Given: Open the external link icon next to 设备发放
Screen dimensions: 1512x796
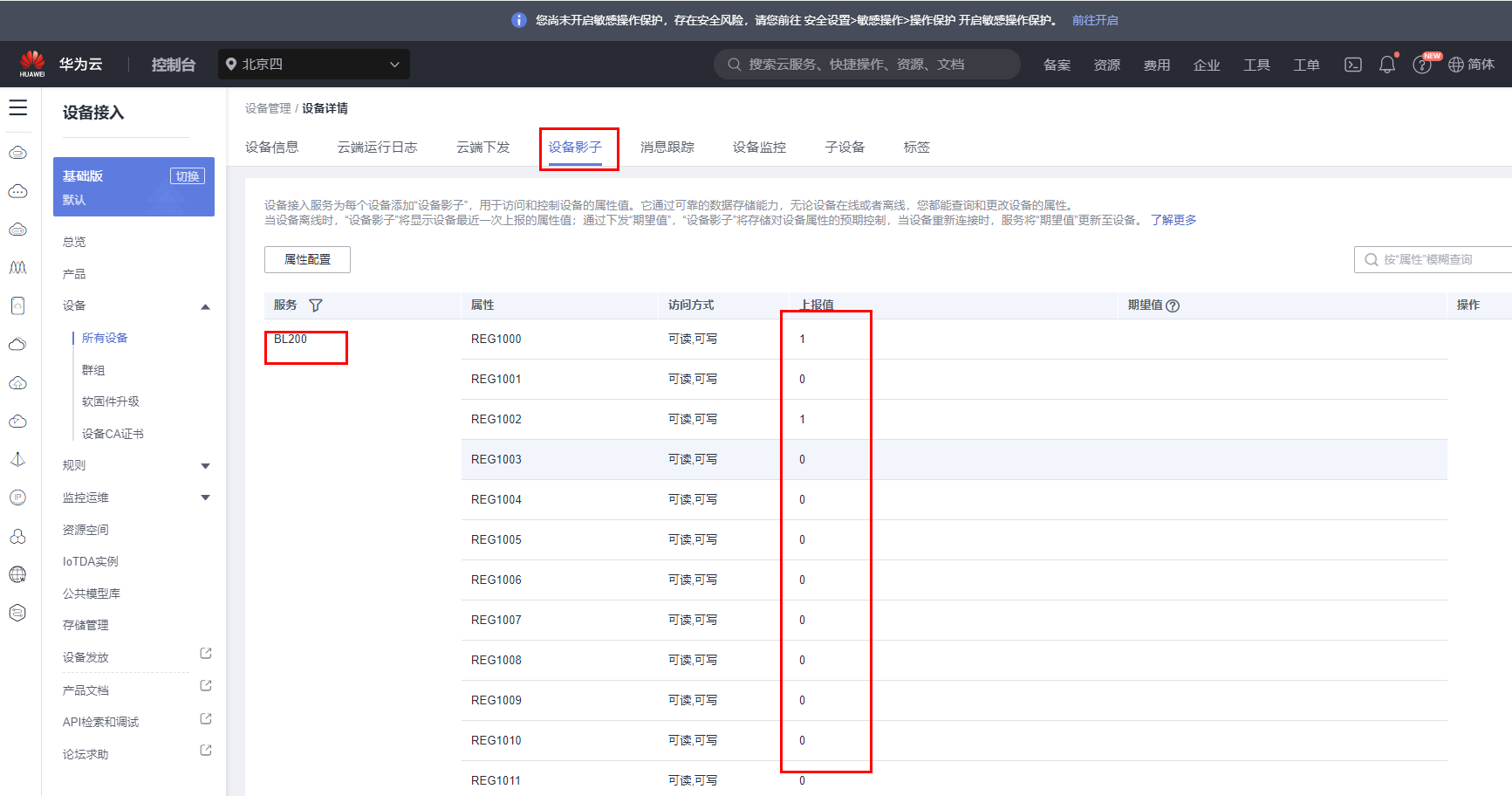Looking at the screenshot, I should 206,653.
